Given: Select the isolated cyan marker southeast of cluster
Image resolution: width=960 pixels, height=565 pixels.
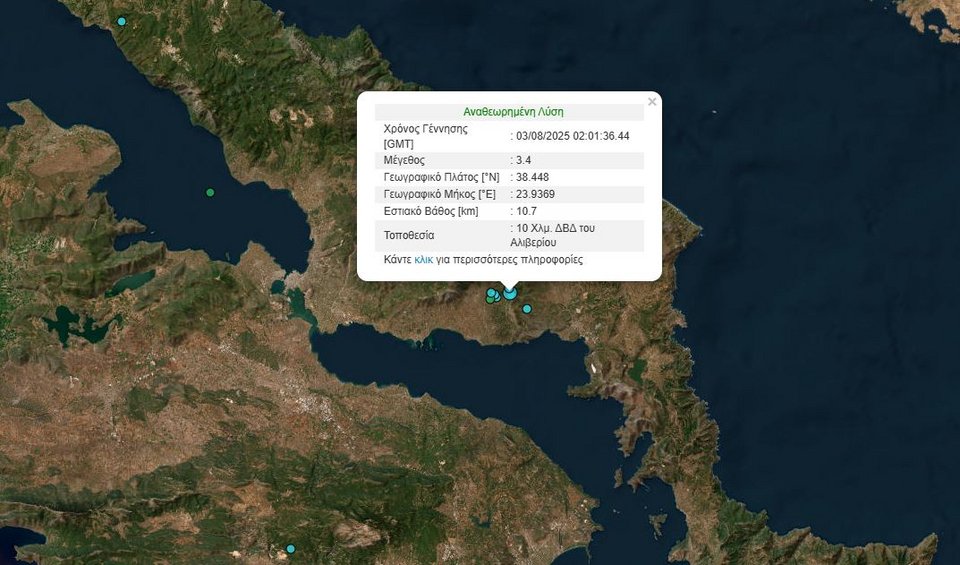Looking at the screenshot, I should click(527, 309).
